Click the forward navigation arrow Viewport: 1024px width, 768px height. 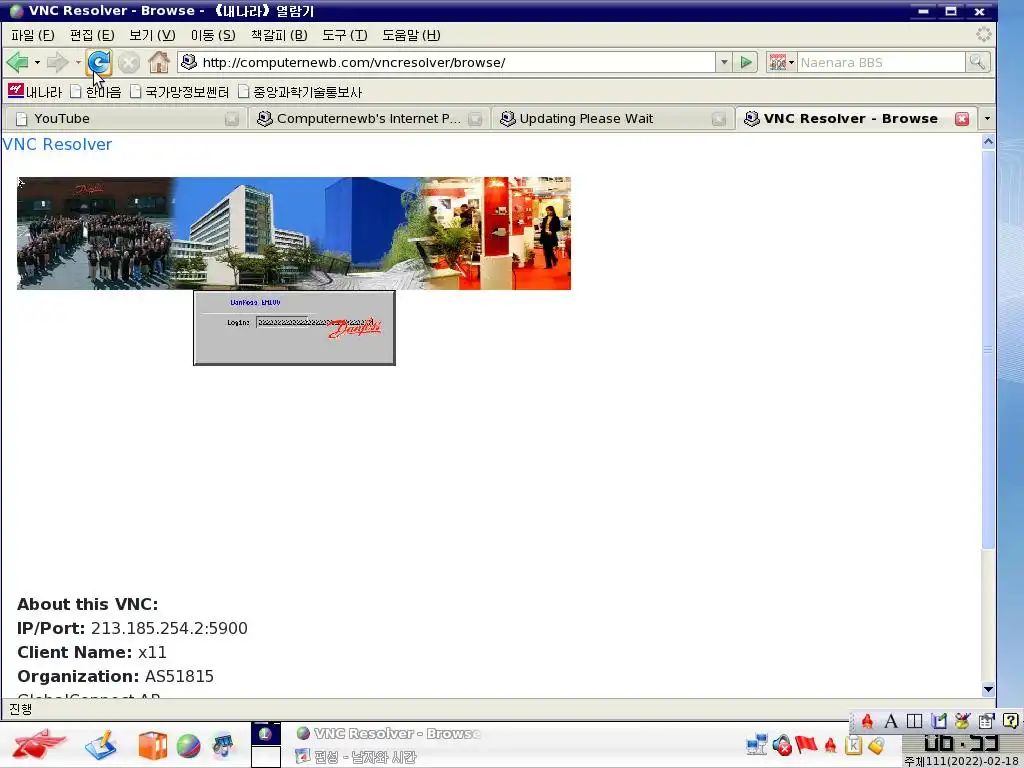[x=57, y=63]
